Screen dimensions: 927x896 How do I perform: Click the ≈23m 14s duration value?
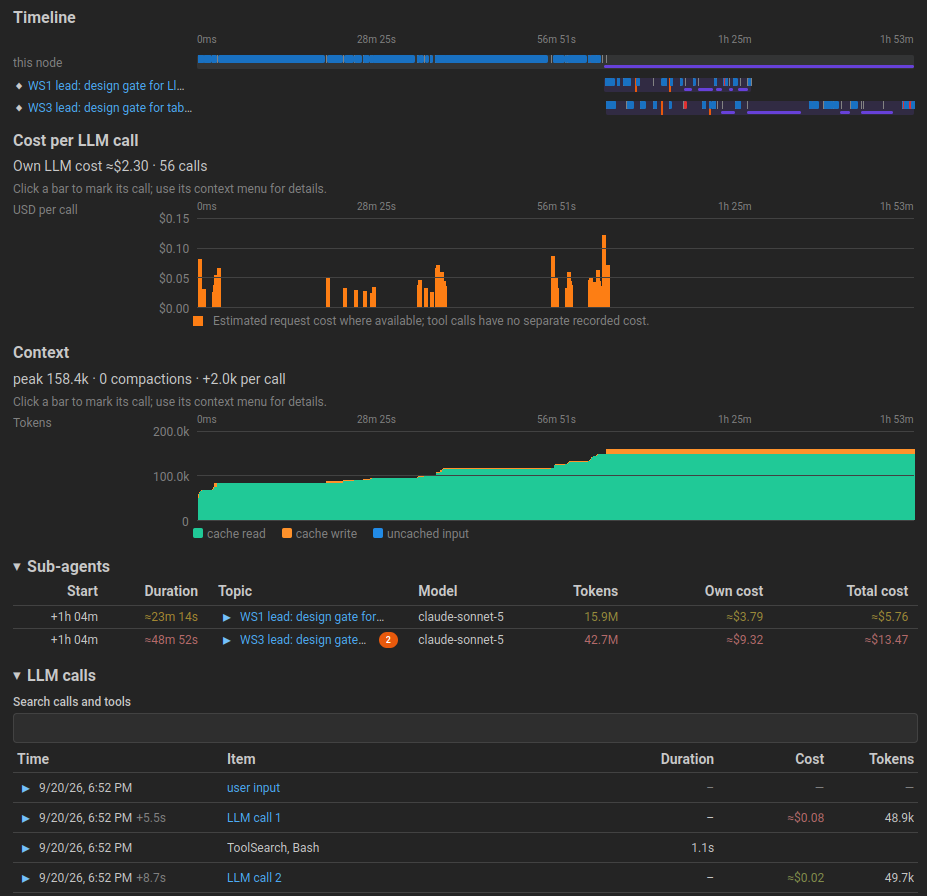(171, 616)
